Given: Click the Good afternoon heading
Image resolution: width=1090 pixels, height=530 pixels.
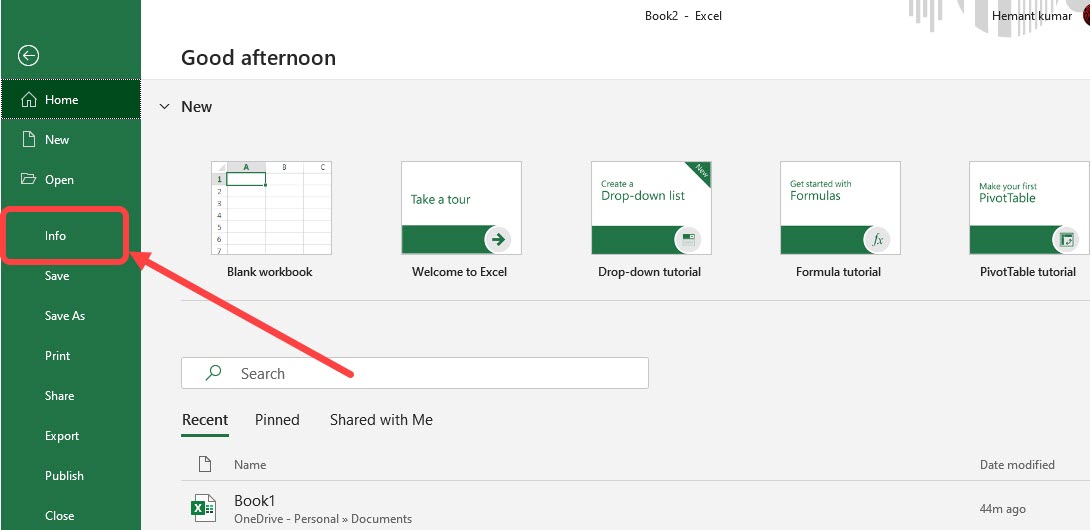Looking at the screenshot, I should [x=258, y=58].
